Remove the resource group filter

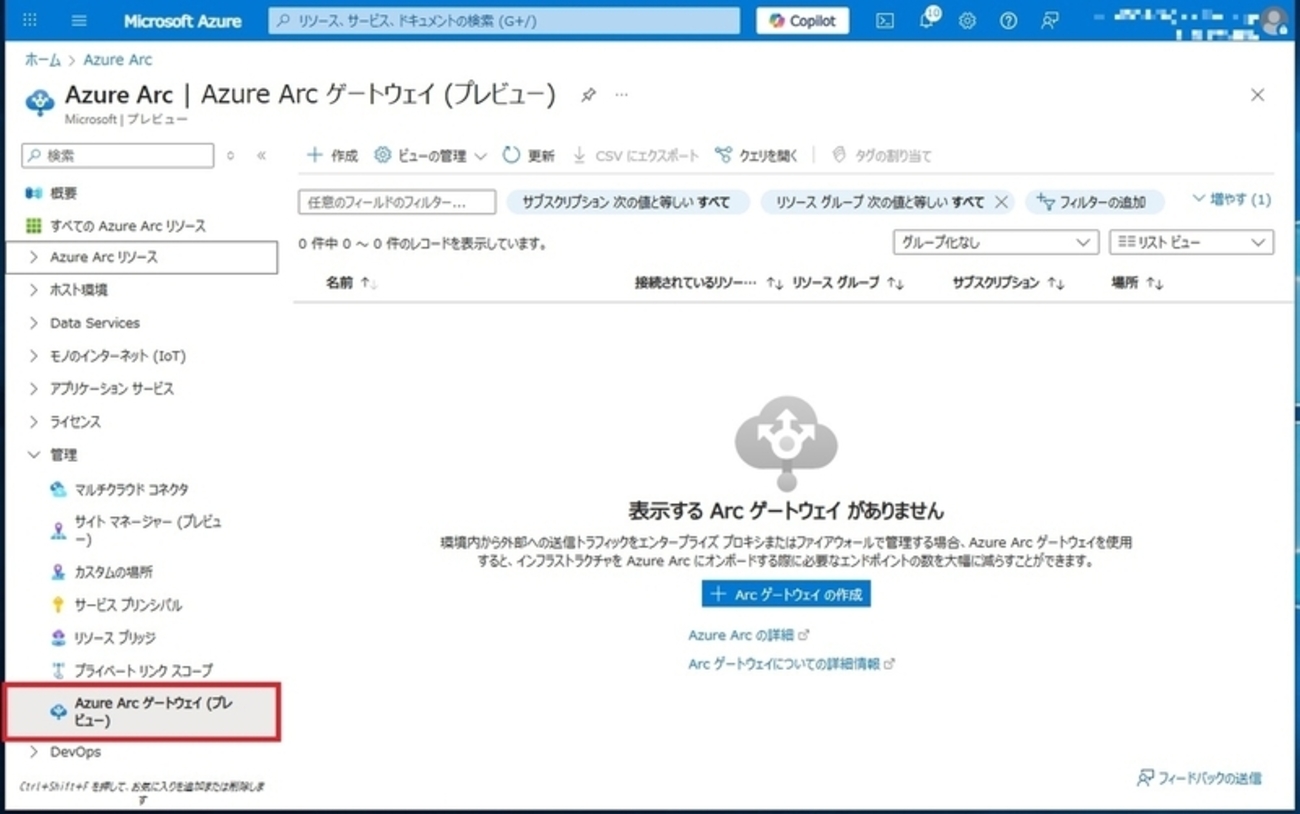click(x=1001, y=202)
